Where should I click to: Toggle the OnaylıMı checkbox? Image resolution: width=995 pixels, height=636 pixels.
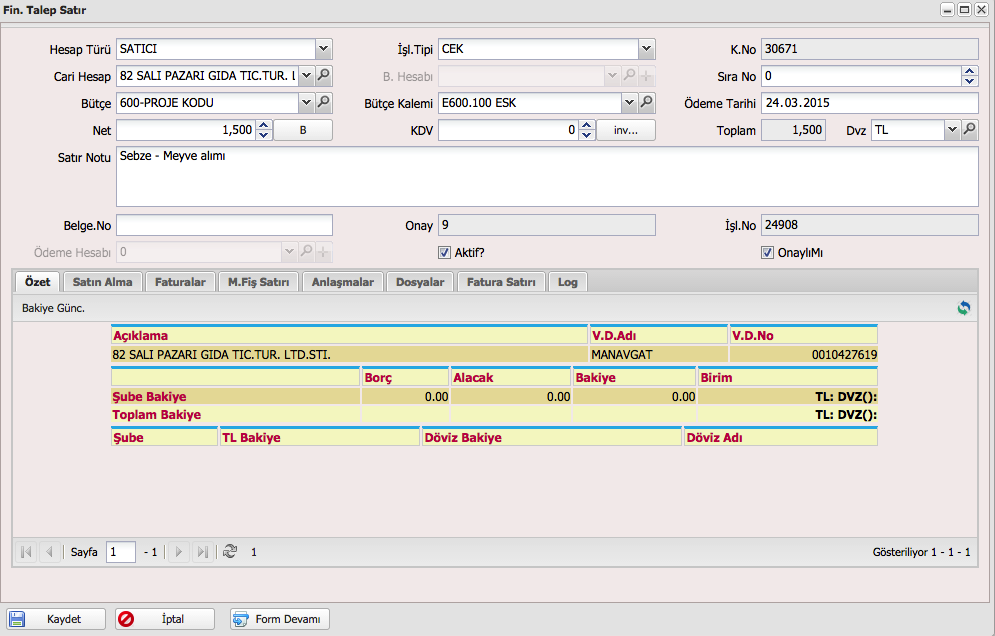pyautogui.click(x=768, y=253)
